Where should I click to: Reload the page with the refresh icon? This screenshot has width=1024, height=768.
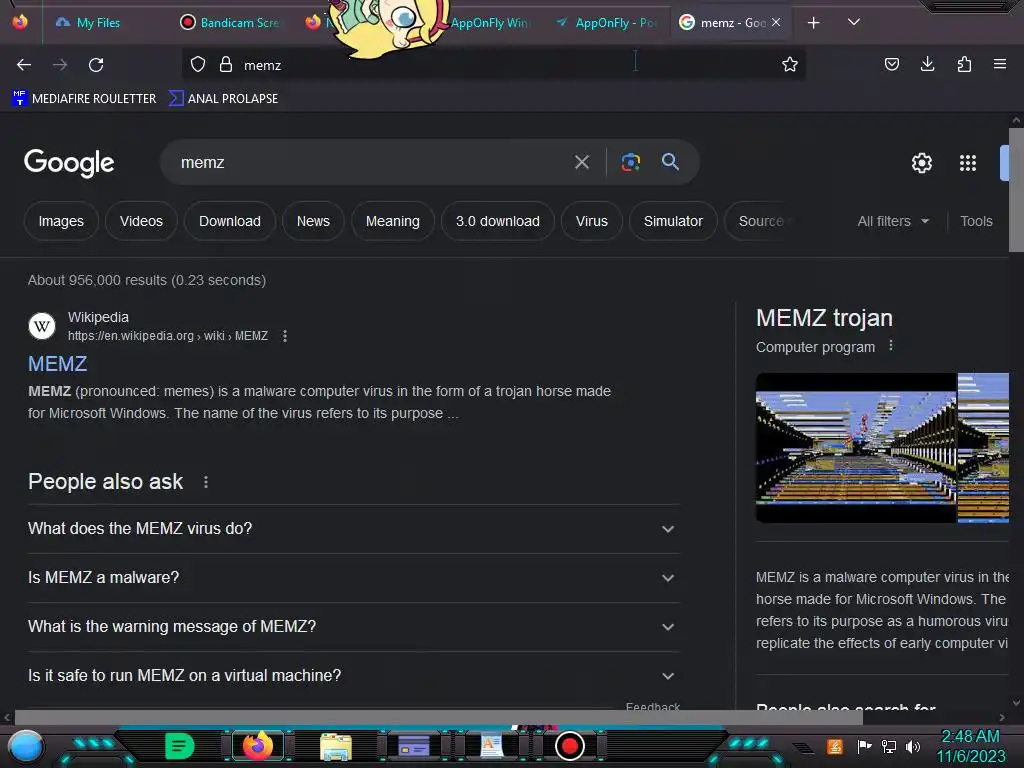(96, 65)
